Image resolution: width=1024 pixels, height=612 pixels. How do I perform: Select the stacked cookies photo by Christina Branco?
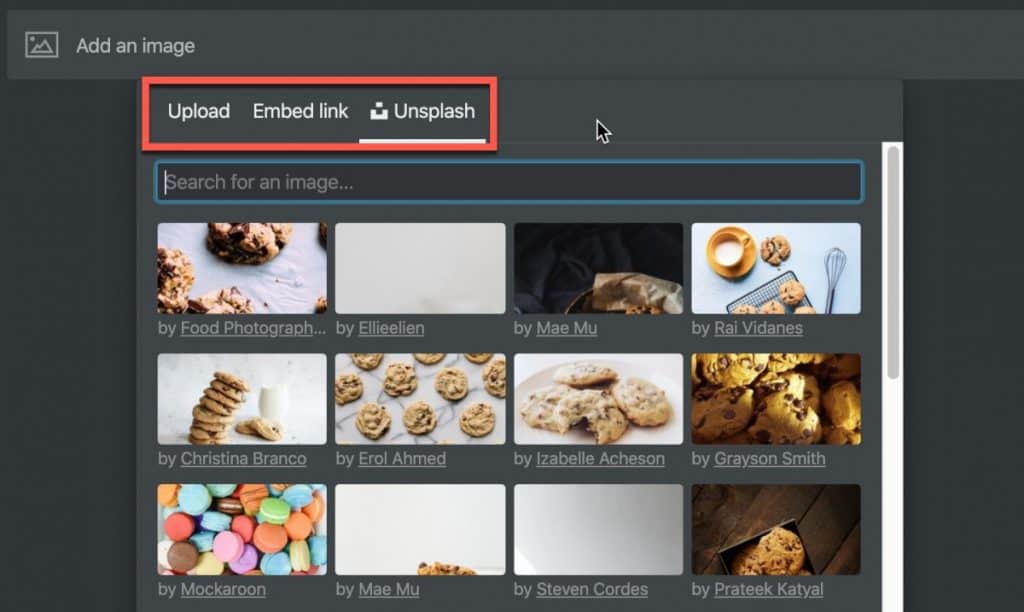pyautogui.click(x=242, y=398)
